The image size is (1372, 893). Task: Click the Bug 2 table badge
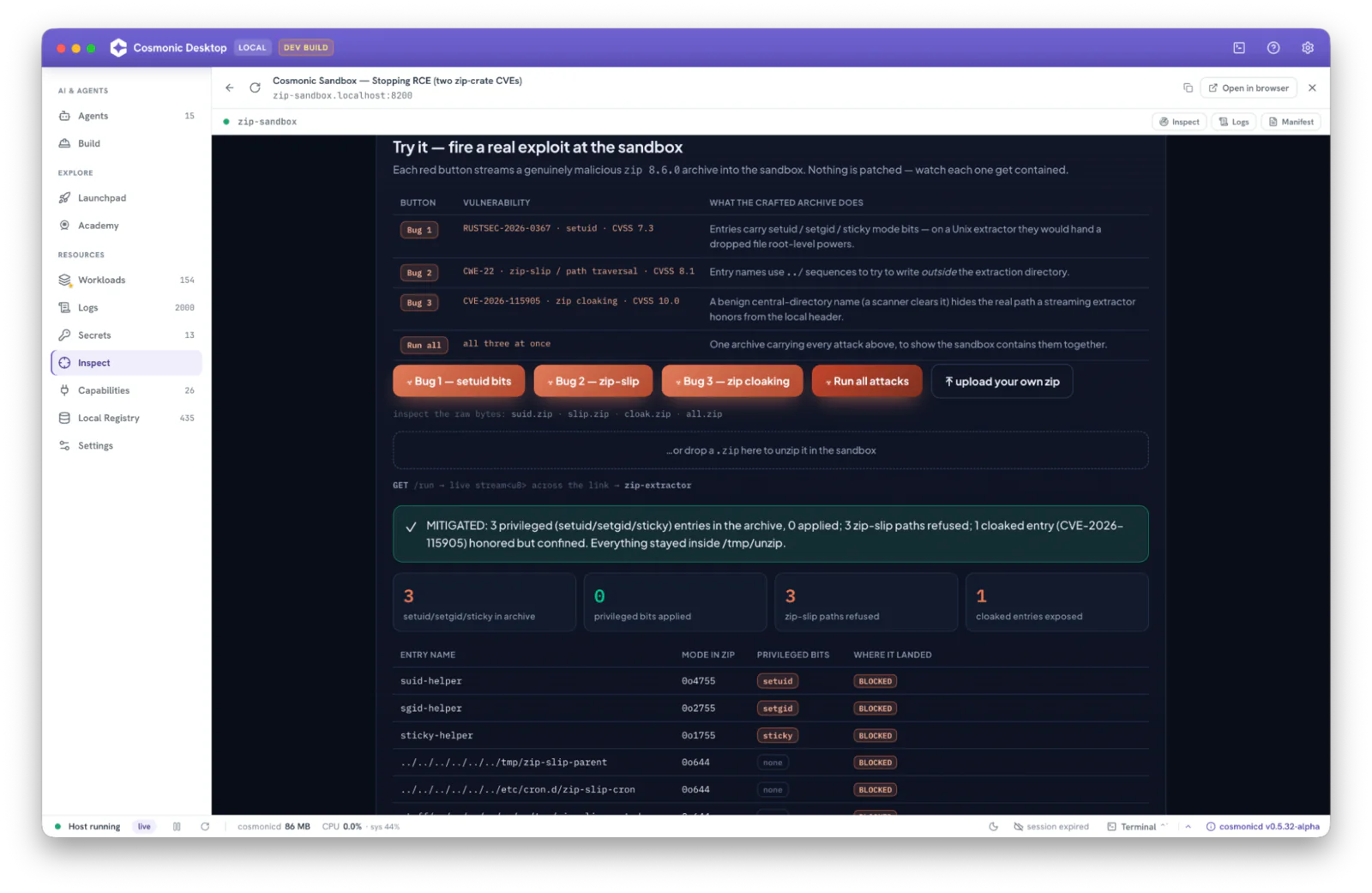(x=419, y=273)
